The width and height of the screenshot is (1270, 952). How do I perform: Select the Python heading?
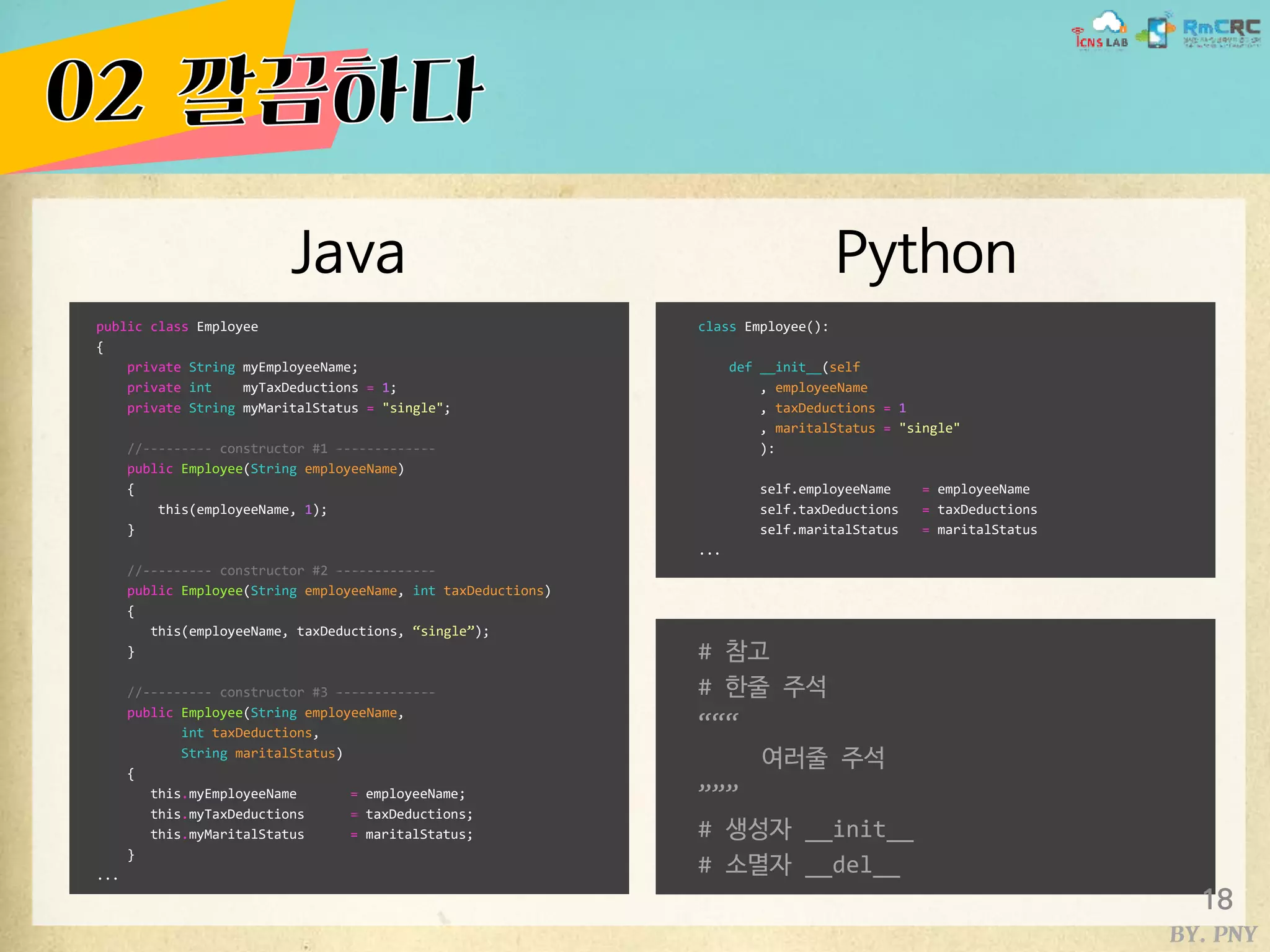926,252
